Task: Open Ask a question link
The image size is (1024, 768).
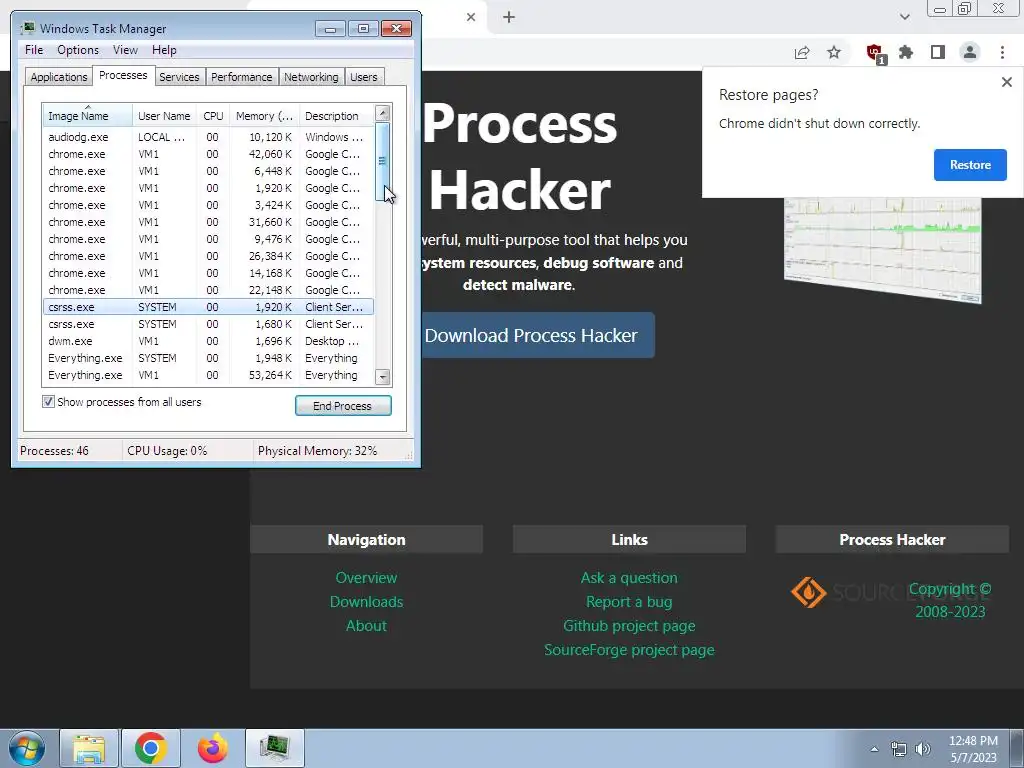Action: pos(630,578)
